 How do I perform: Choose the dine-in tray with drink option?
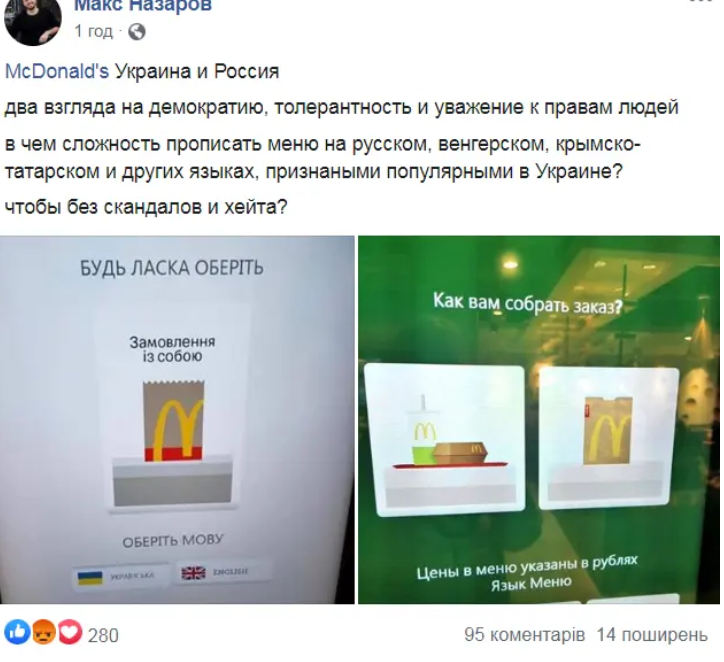(445, 439)
